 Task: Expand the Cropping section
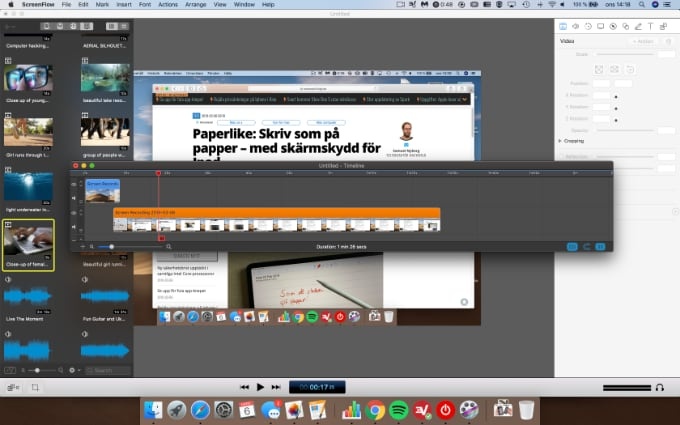click(560, 141)
